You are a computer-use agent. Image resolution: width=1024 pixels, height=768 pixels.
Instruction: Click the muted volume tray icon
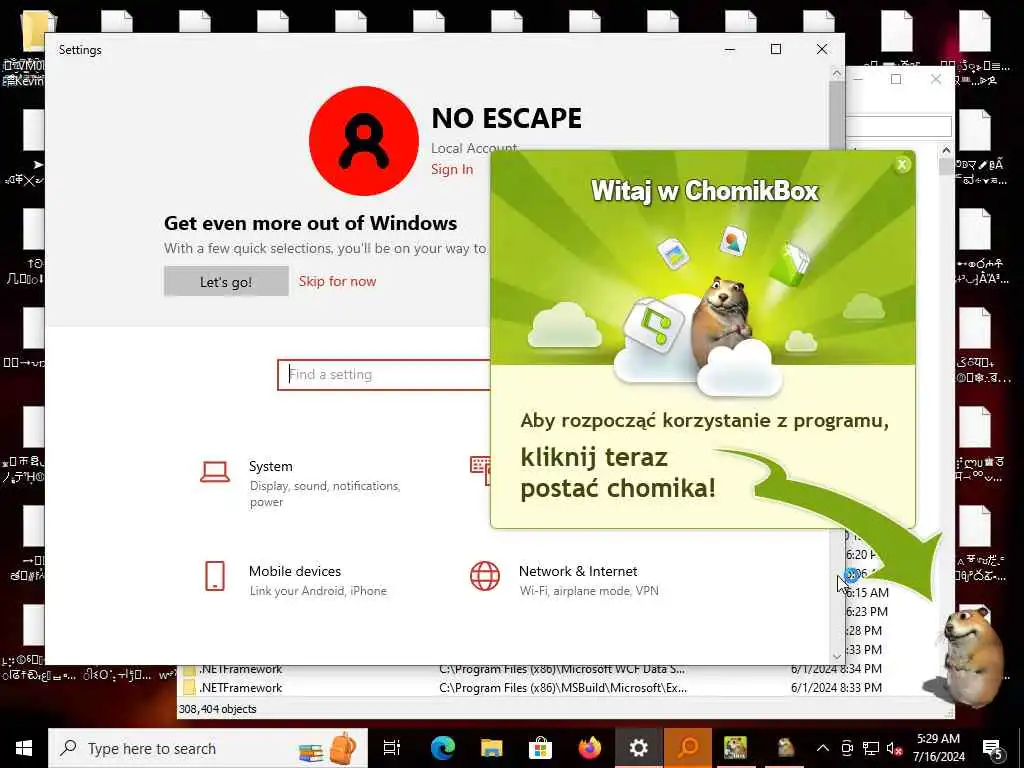(x=894, y=748)
